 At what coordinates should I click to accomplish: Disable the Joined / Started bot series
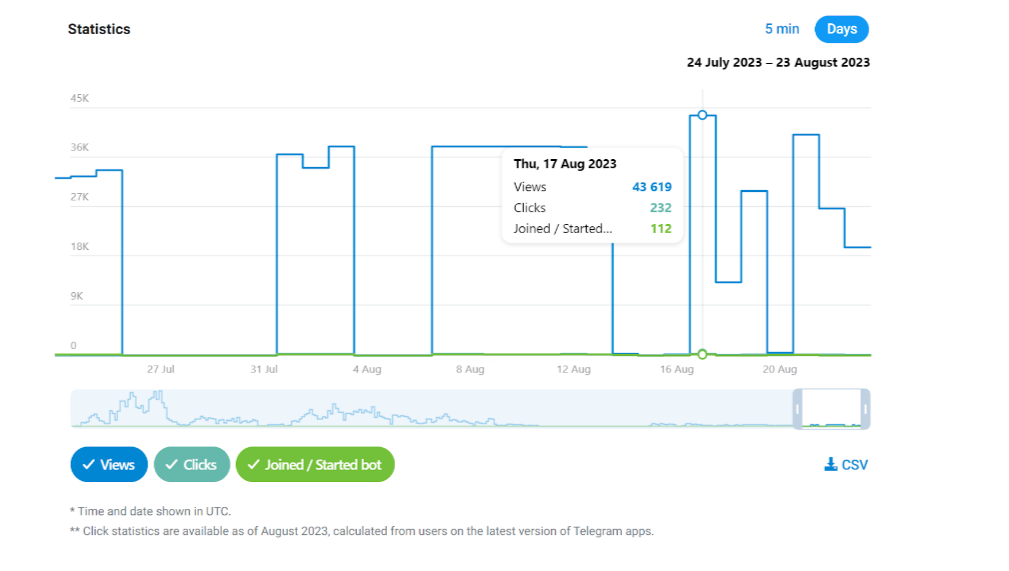[x=315, y=465]
